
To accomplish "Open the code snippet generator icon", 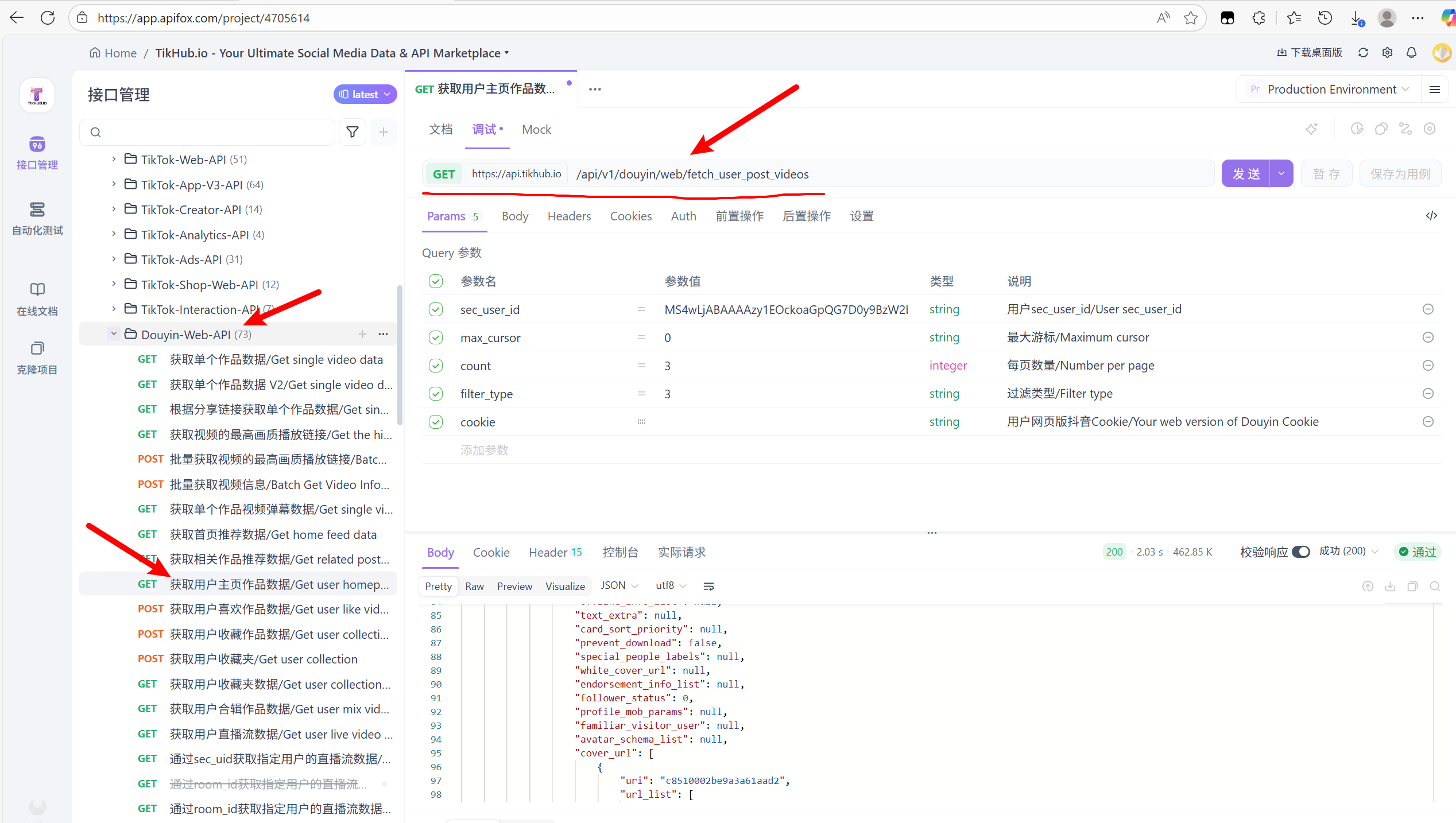I will [1431, 216].
